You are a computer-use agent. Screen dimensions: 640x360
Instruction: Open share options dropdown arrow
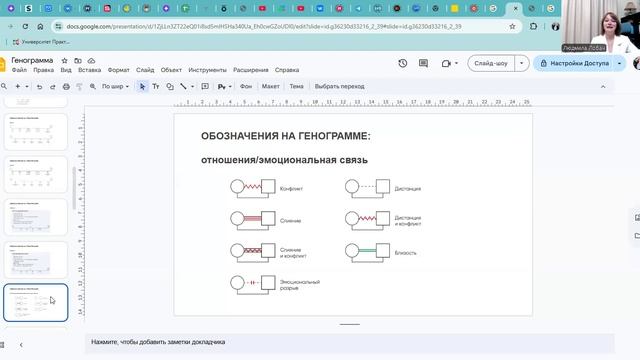pyautogui.click(x=619, y=63)
